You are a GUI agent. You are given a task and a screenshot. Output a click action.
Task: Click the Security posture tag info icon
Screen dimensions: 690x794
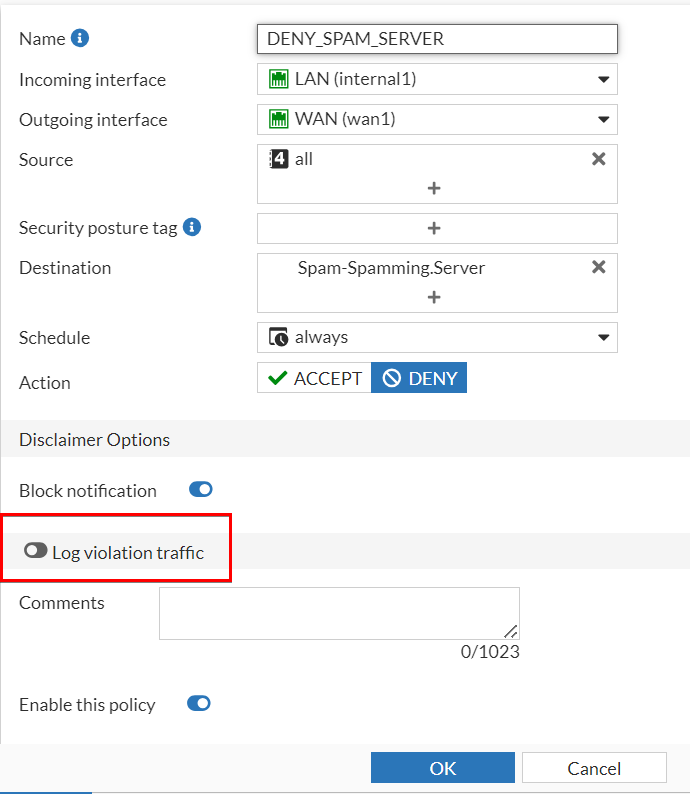193,227
